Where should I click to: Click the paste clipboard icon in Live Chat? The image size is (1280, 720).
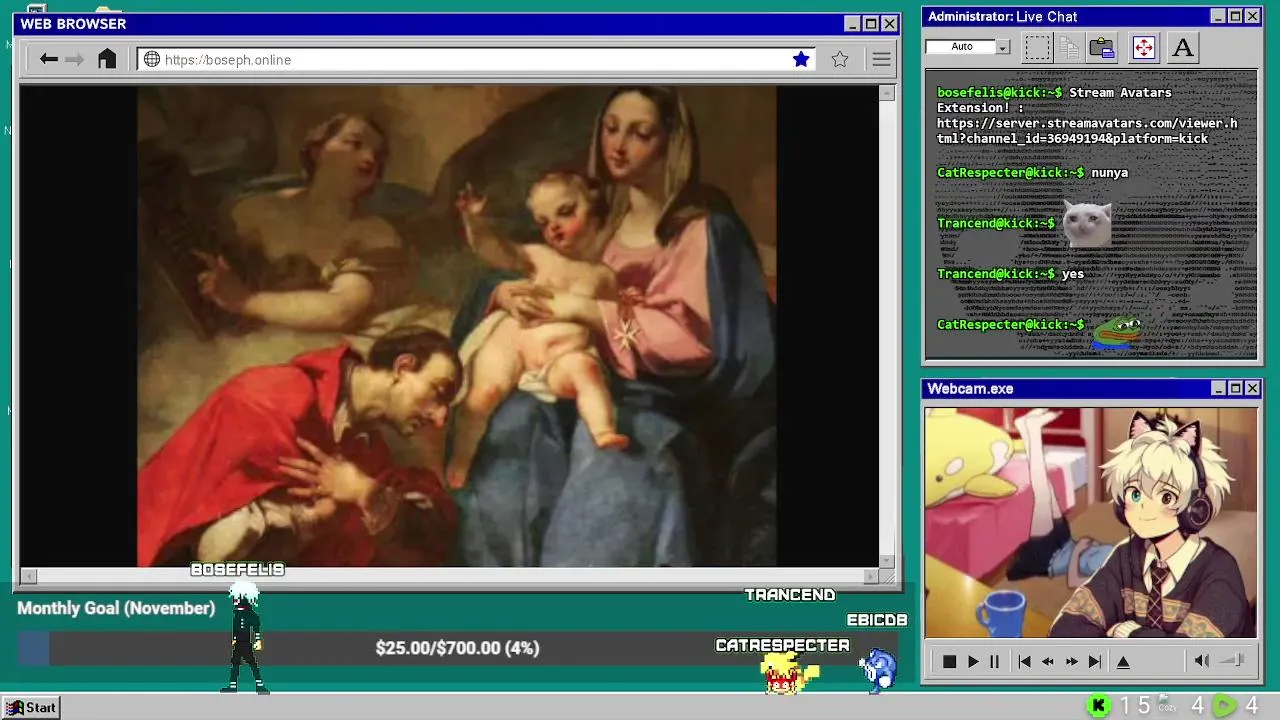pos(1102,47)
